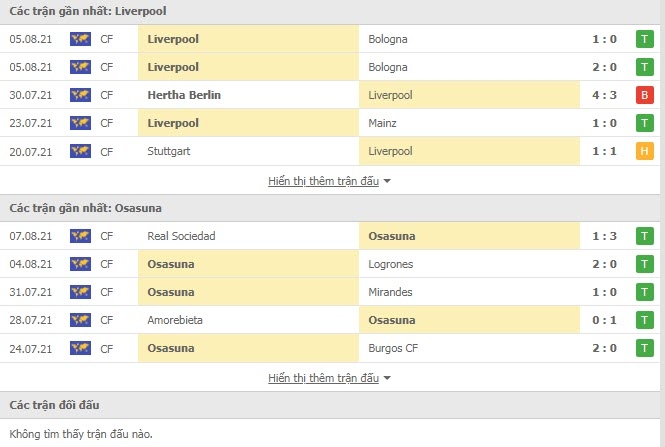Viewport: 665px width, 447px height.
Task: Select the Real Sociedad team name
Action: (x=181, y=236)
